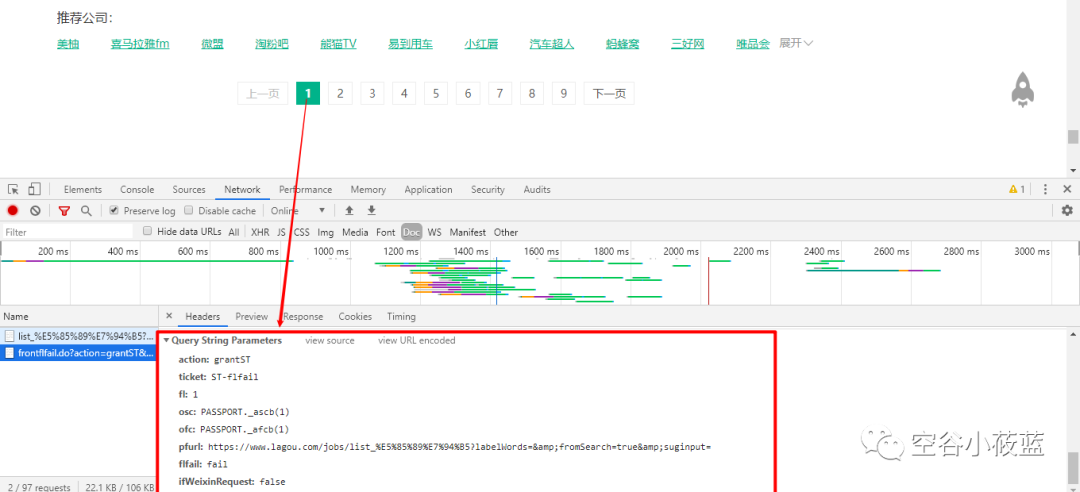Click the rocket back-to-top icon

pyautogui.click(x=1023, y=90)
